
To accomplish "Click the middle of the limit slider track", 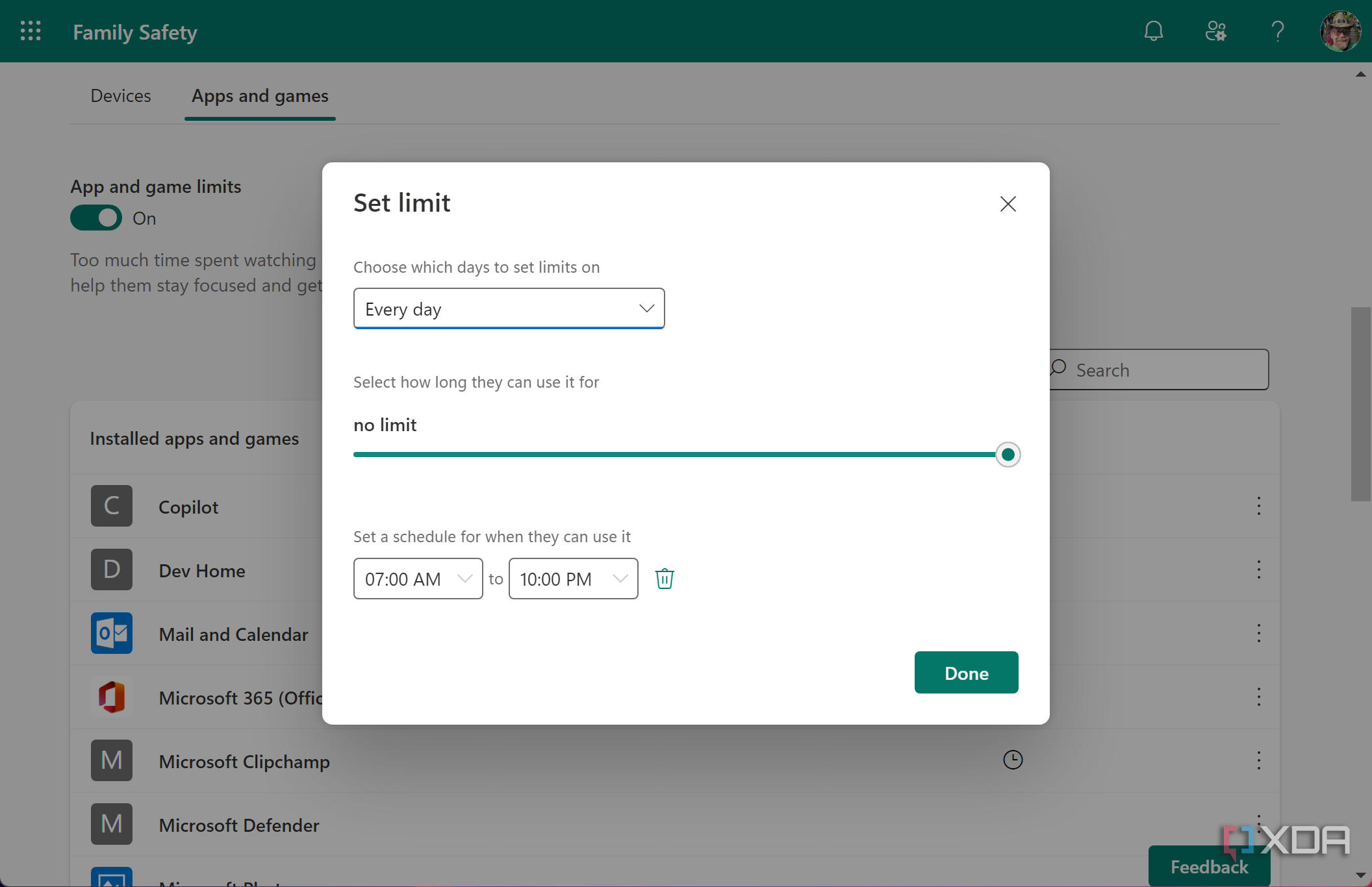I will [x=680, y=455].
